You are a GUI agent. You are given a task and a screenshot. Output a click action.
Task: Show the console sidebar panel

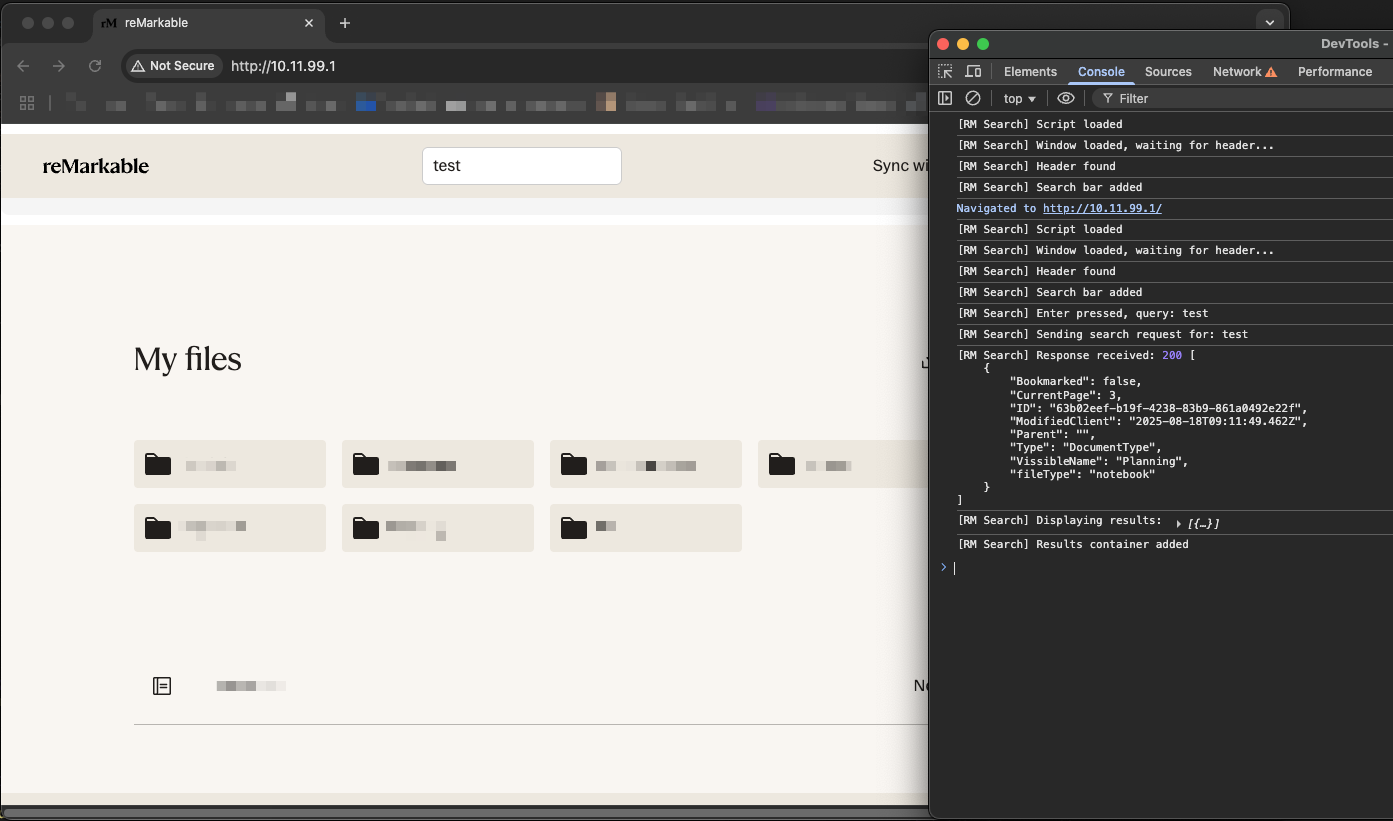pyautogui.click(x=945, y=98)
